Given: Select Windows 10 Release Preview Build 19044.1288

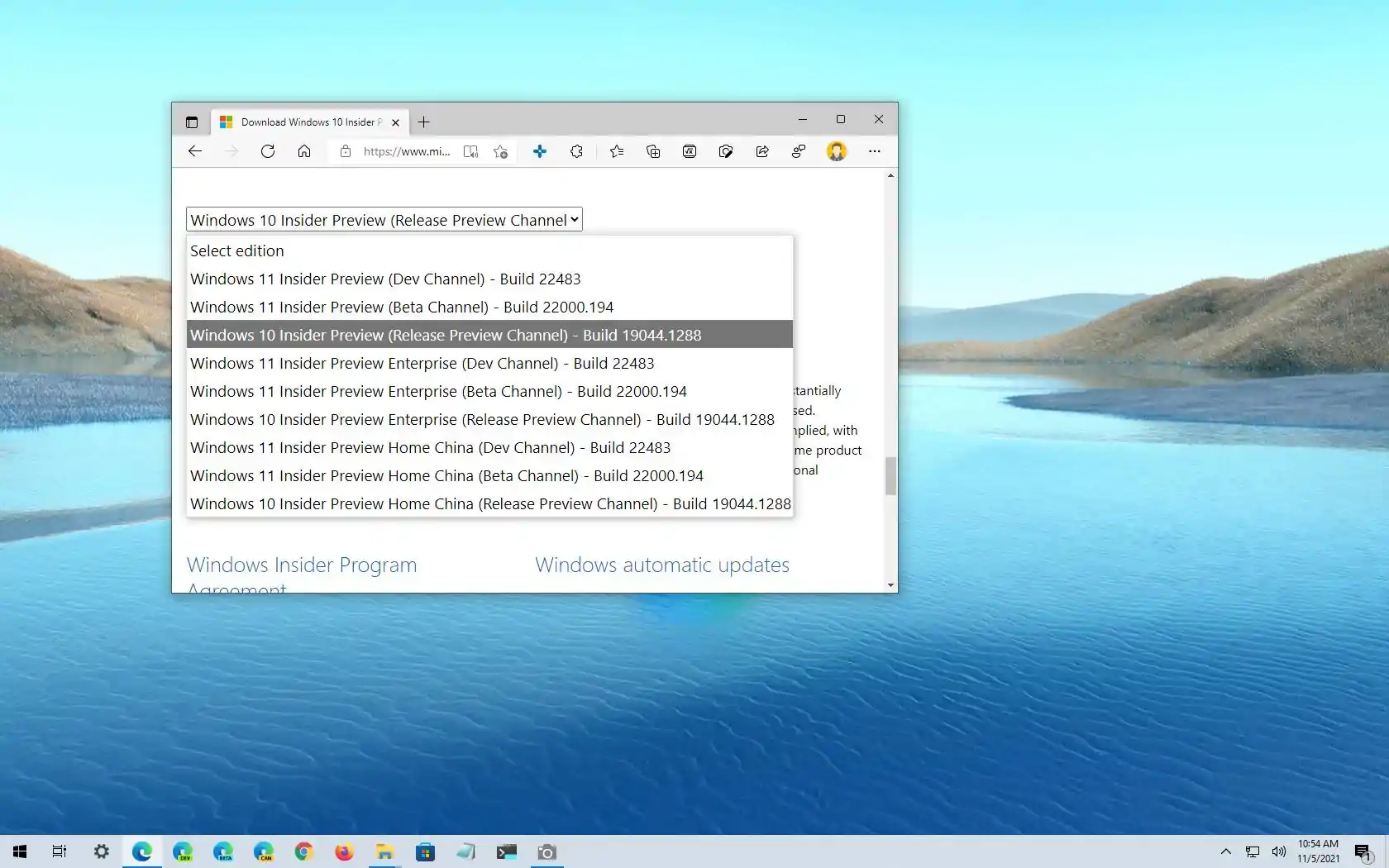Looking at the screenshot, I should 489,335.
